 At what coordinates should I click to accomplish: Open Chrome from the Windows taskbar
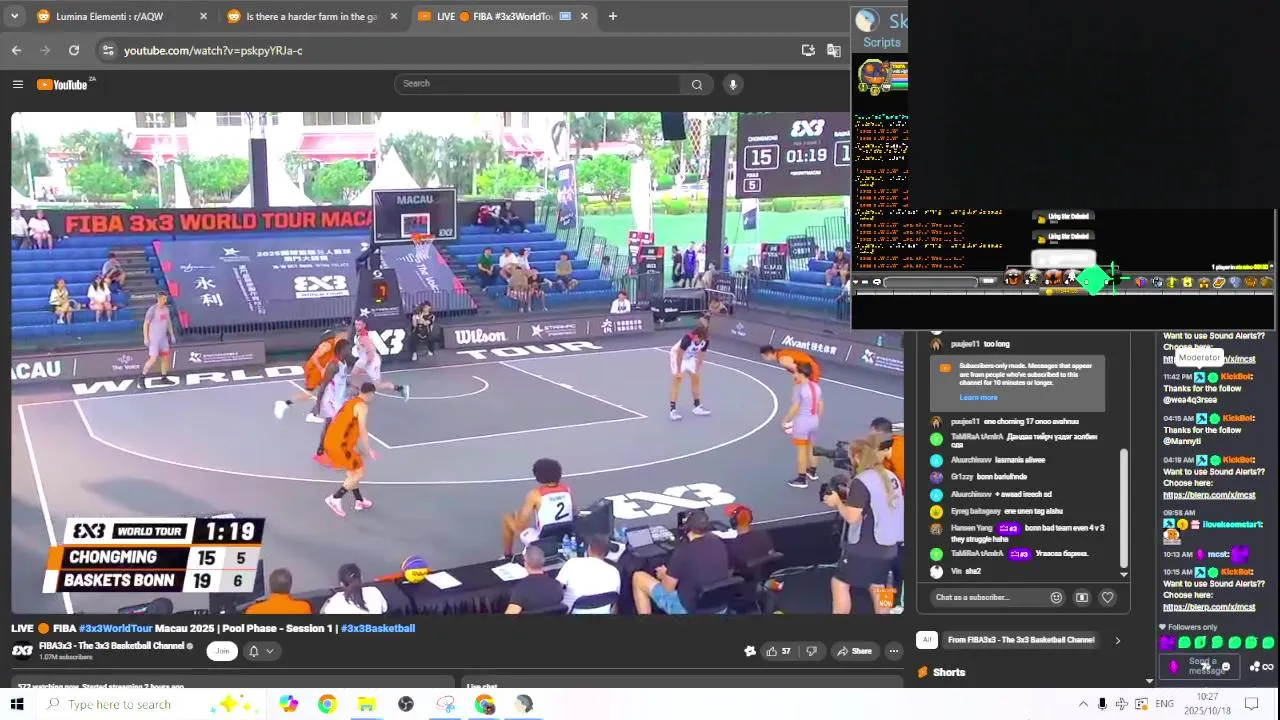[x=327, y=704]
